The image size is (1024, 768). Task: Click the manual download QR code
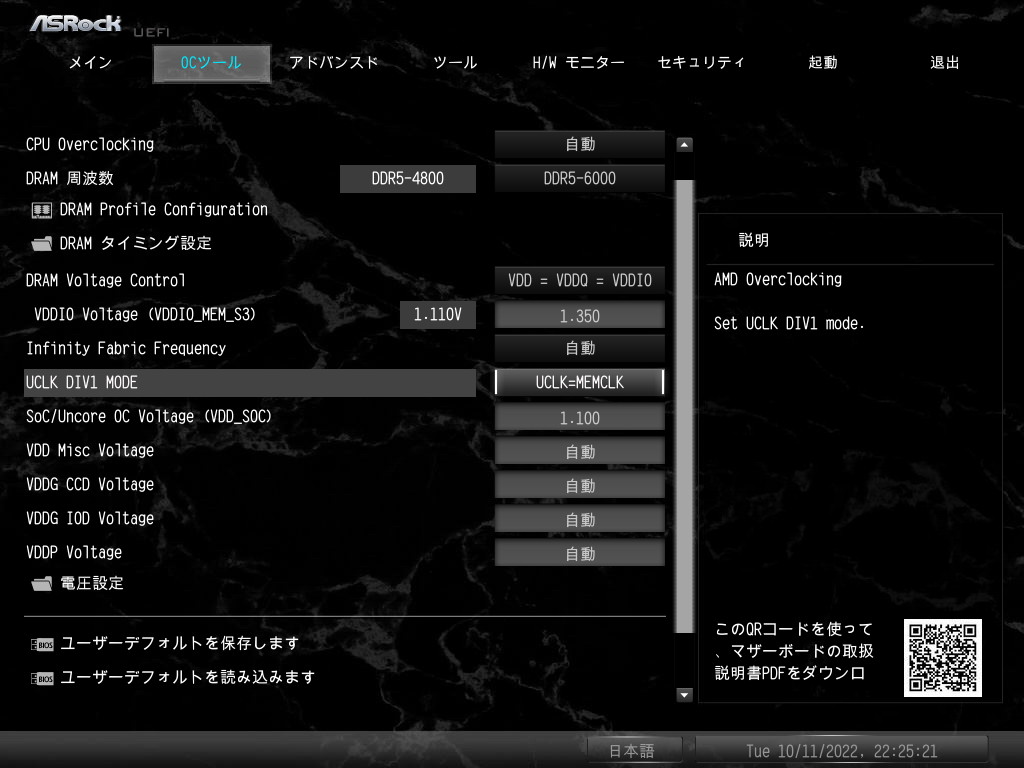coord(942,658)
